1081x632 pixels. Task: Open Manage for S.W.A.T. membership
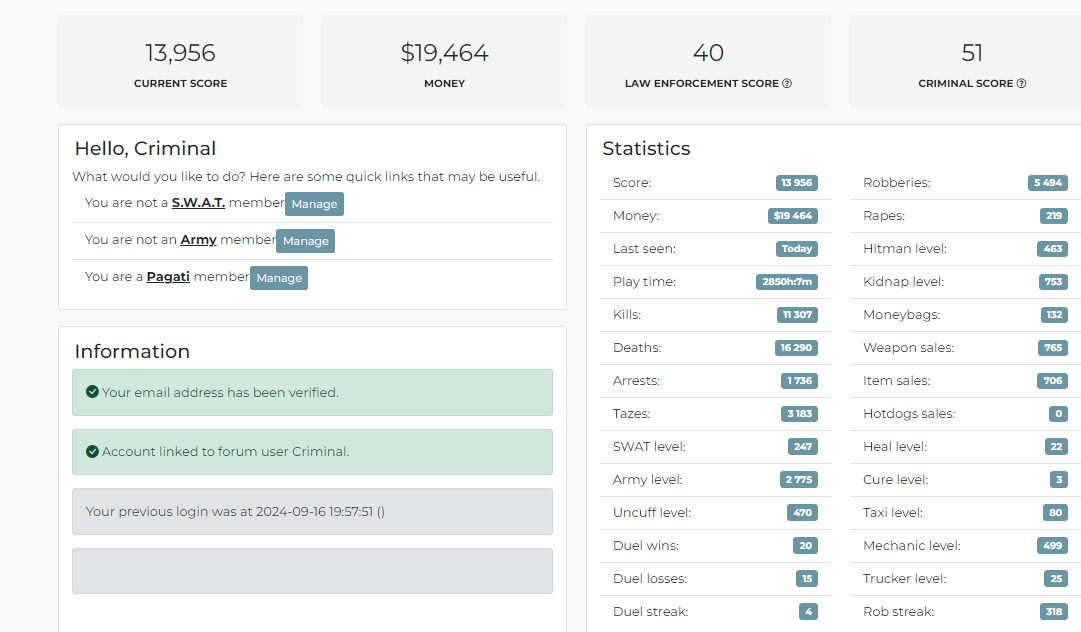(314, 204)
